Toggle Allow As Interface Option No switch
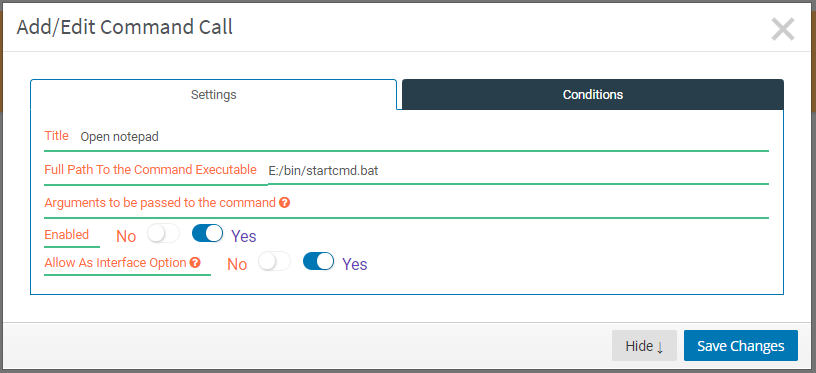The height and width of the screenshot is (373, 816). (274, 261)
